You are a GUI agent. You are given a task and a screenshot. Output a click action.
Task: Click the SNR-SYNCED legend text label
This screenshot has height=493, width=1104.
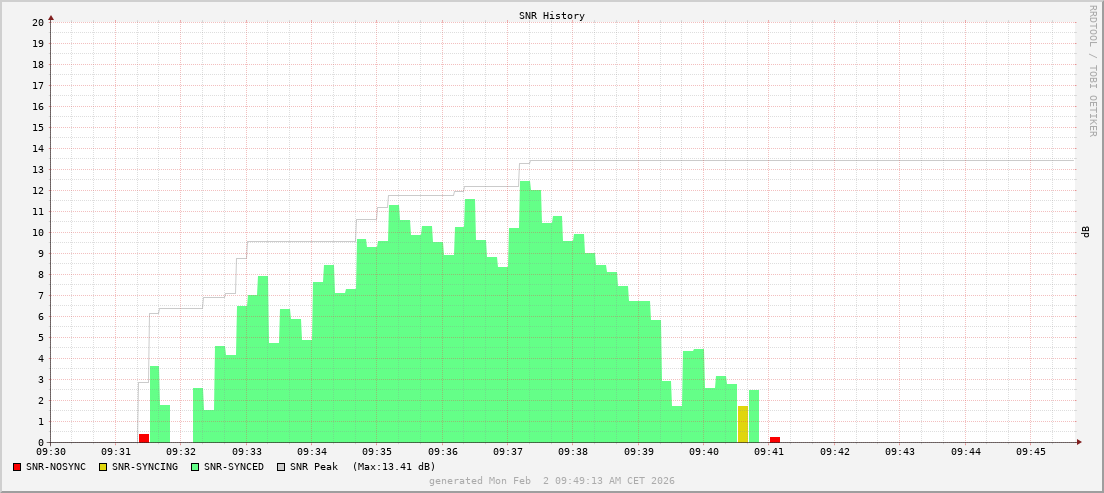234,467
